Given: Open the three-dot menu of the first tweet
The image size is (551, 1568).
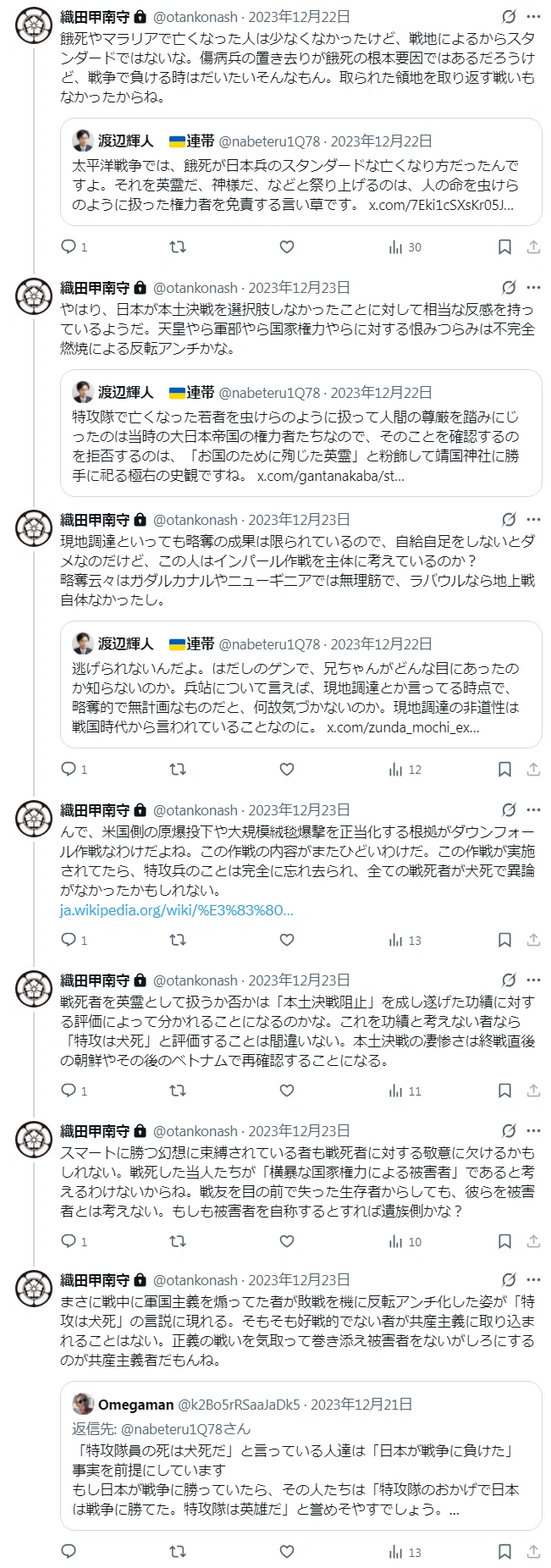Looking at the screenshot, I should pyautogui.click(x=533, y=16).
